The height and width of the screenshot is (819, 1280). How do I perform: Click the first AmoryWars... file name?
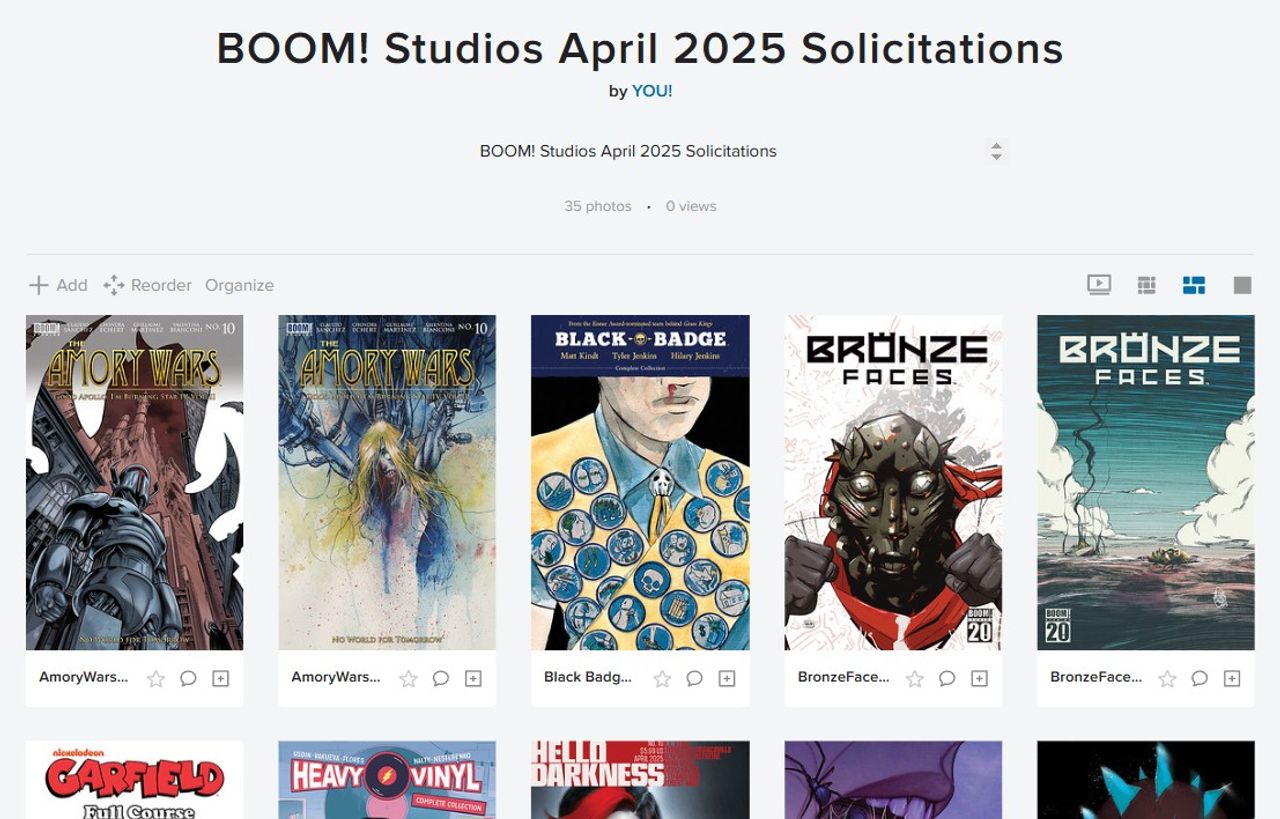[83, 677]
